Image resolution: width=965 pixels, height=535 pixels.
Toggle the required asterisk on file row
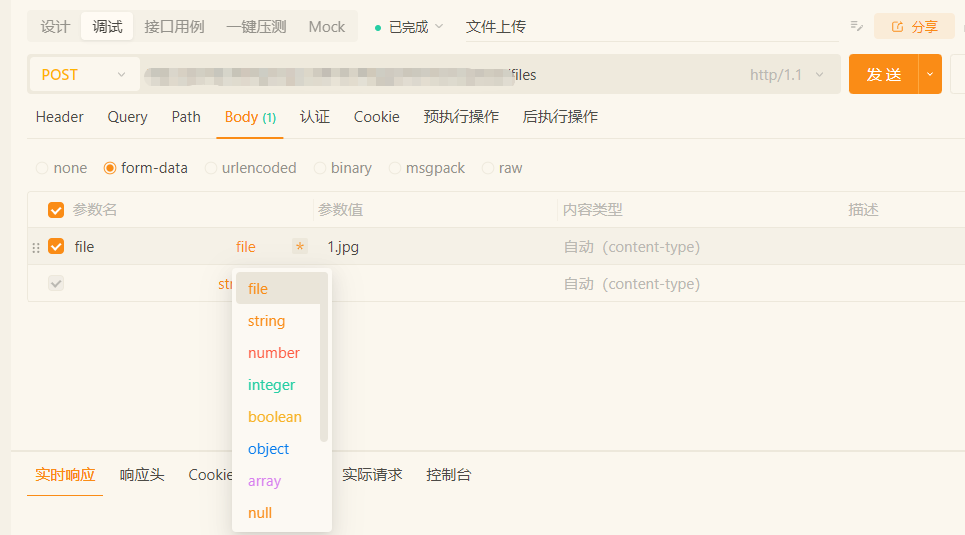point(300,247)
